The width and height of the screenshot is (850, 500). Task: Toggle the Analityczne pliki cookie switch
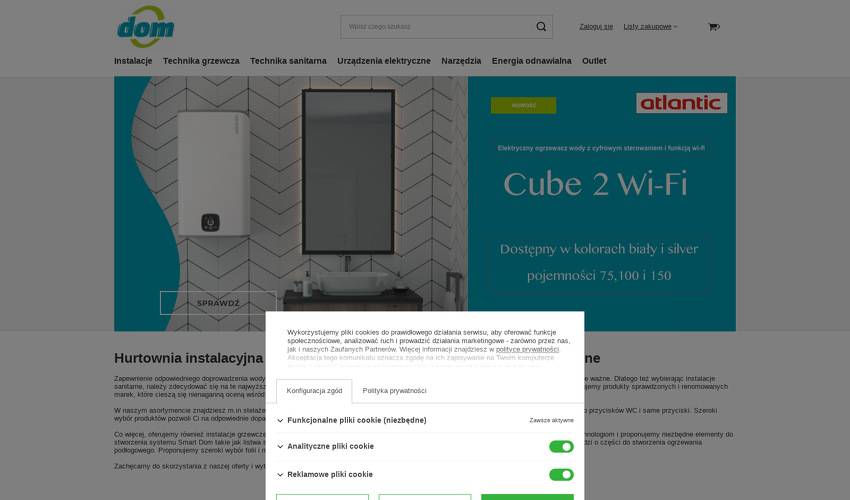pos(561,446)
